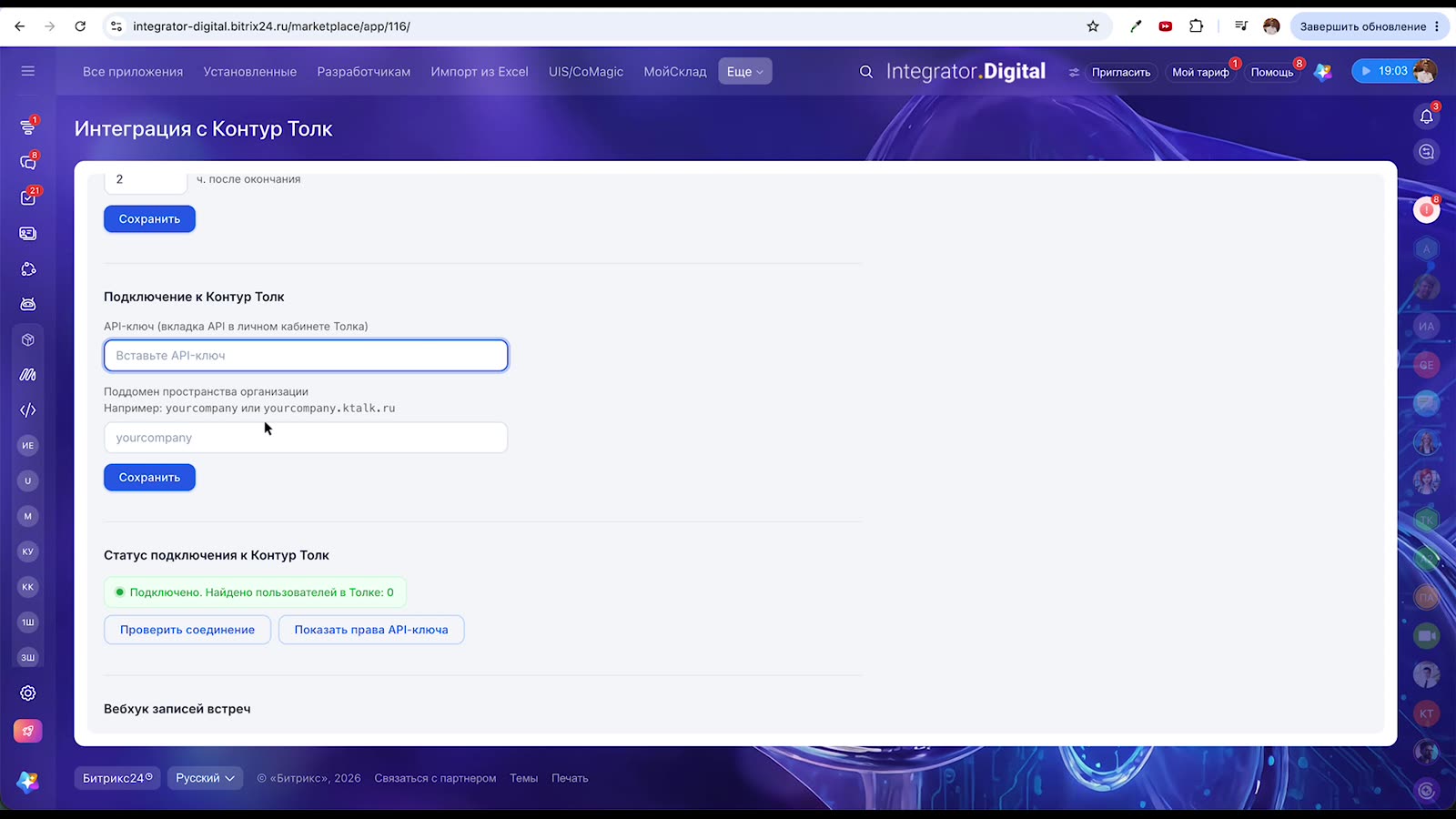Open the browser extensions puzzle icon
Screen dimensions: 1456x819
coord(1197,26)
